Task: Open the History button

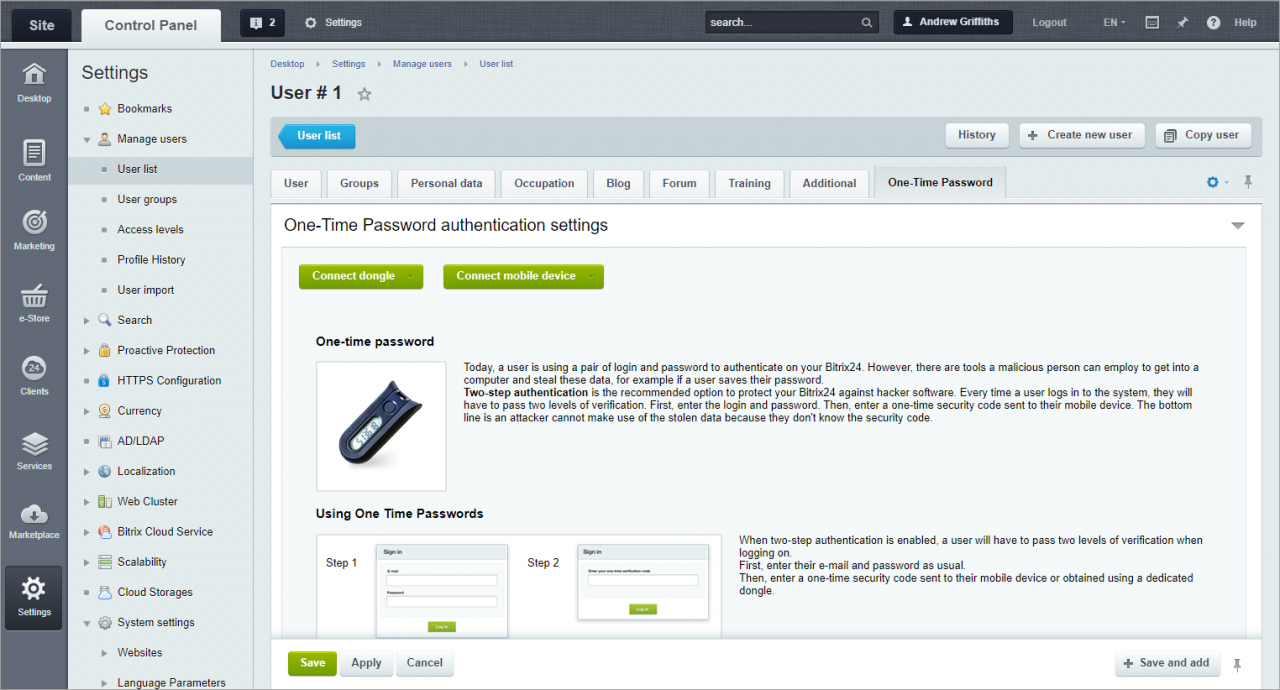Action: point(977,135)
